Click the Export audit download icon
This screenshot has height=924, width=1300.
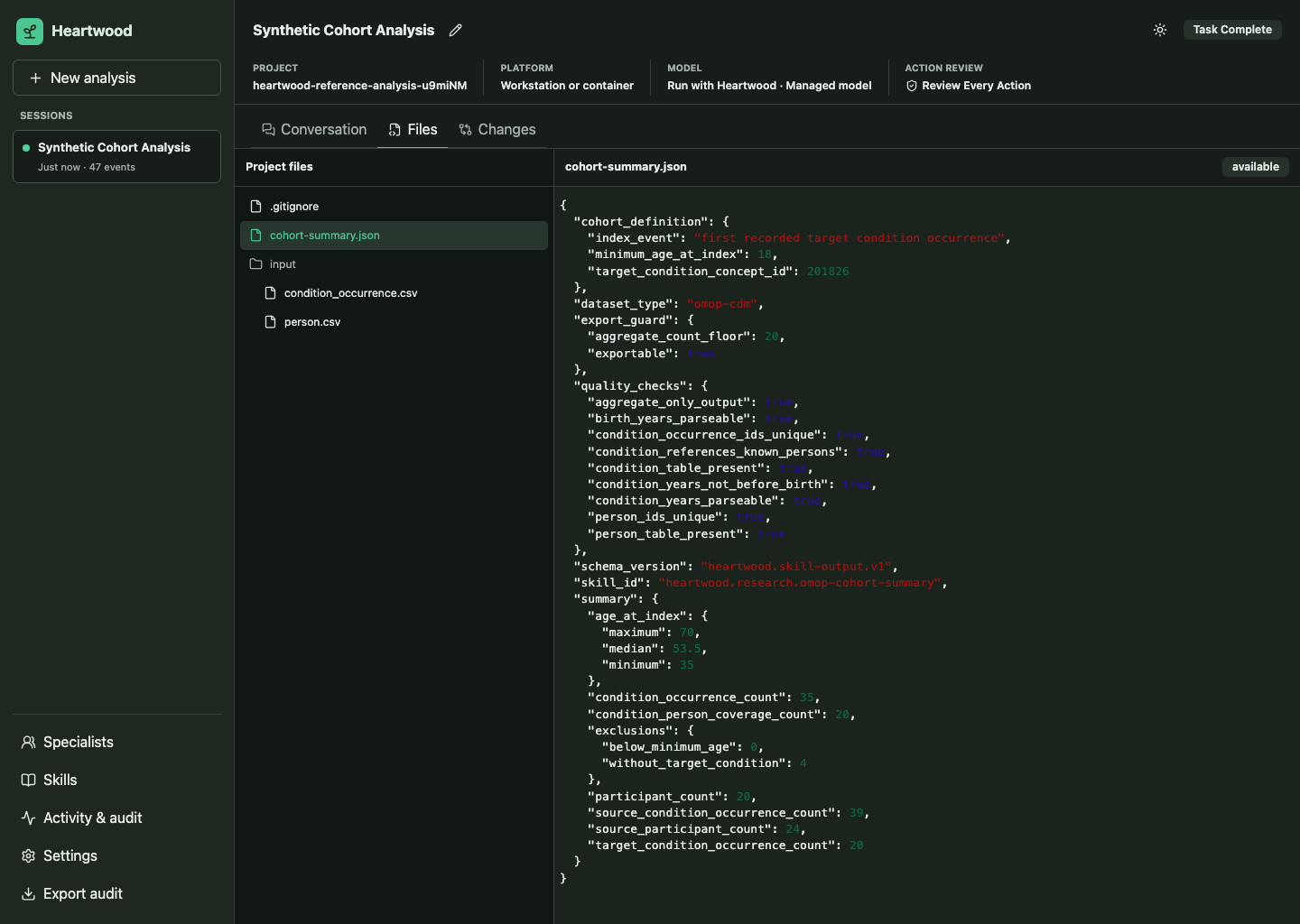point(28,893)
